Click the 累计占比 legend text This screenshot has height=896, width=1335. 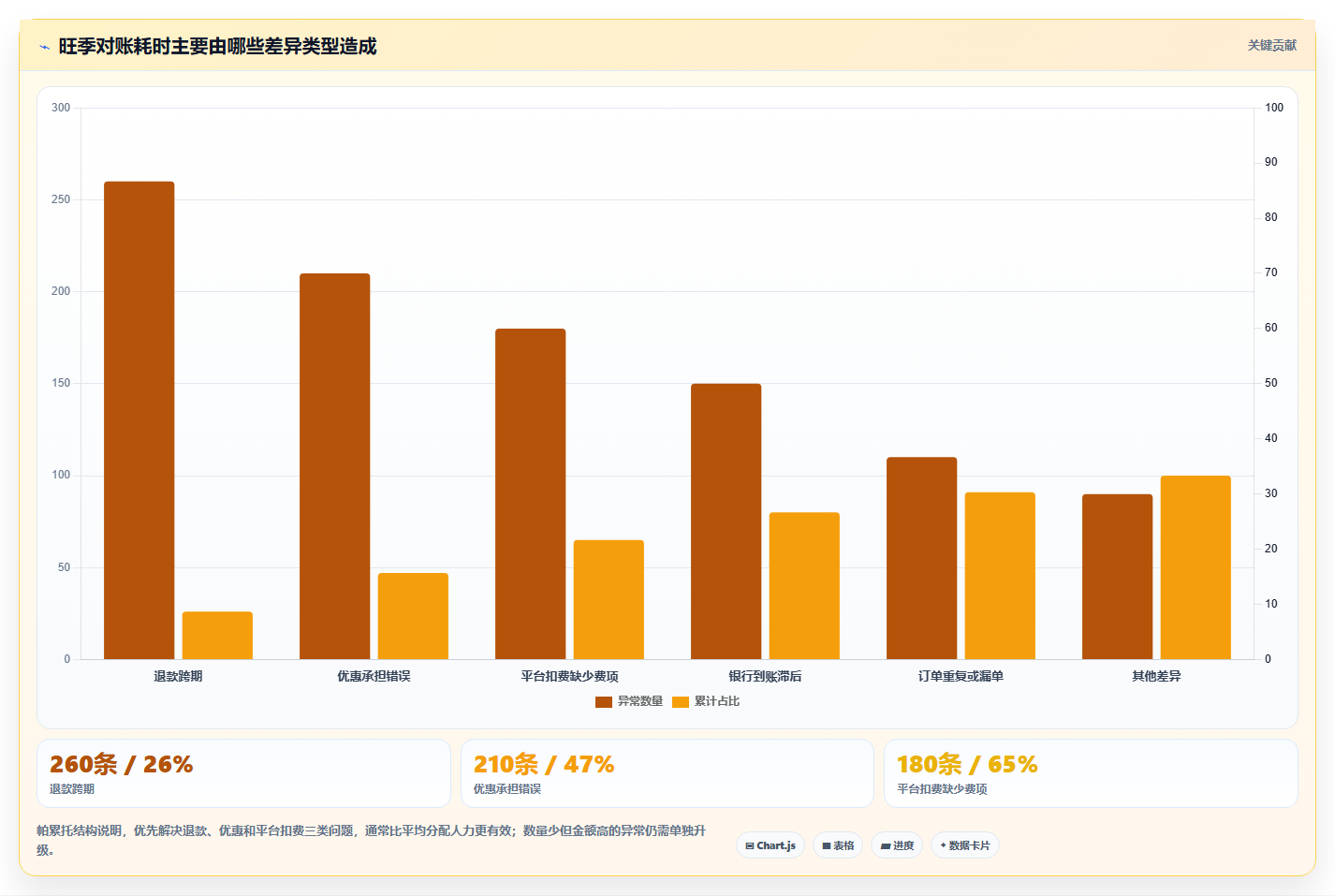click(x=717, y=701)
